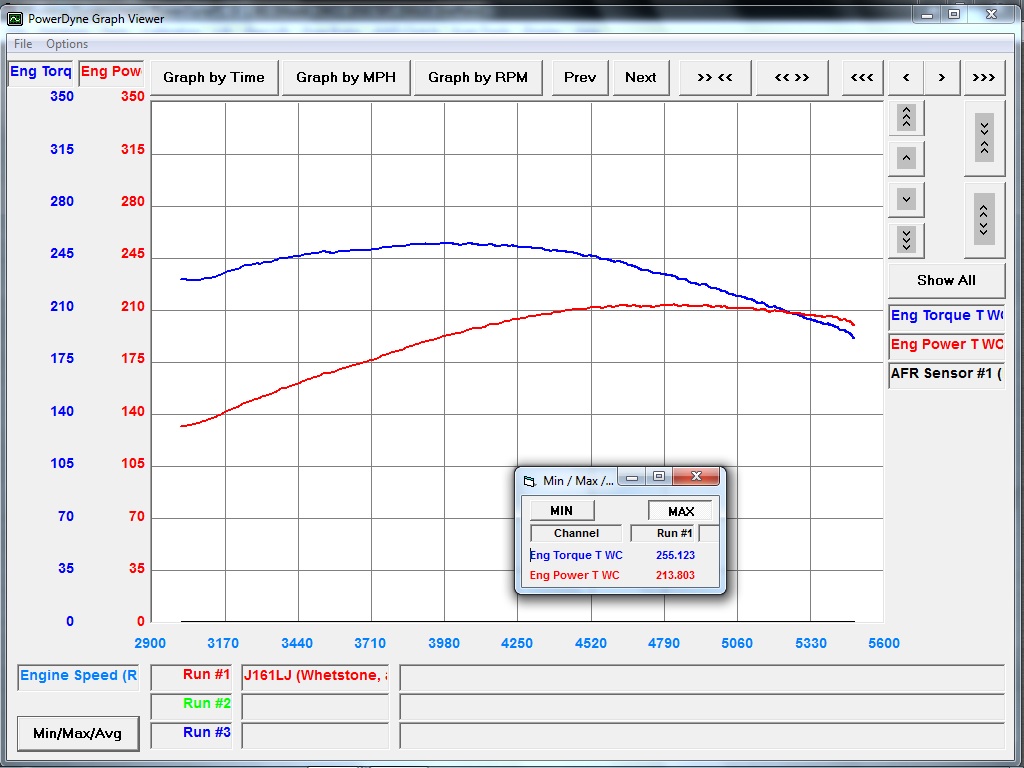Jump far right with the '>>>' button
This screenshot has height=768, width=1024.
984,78
